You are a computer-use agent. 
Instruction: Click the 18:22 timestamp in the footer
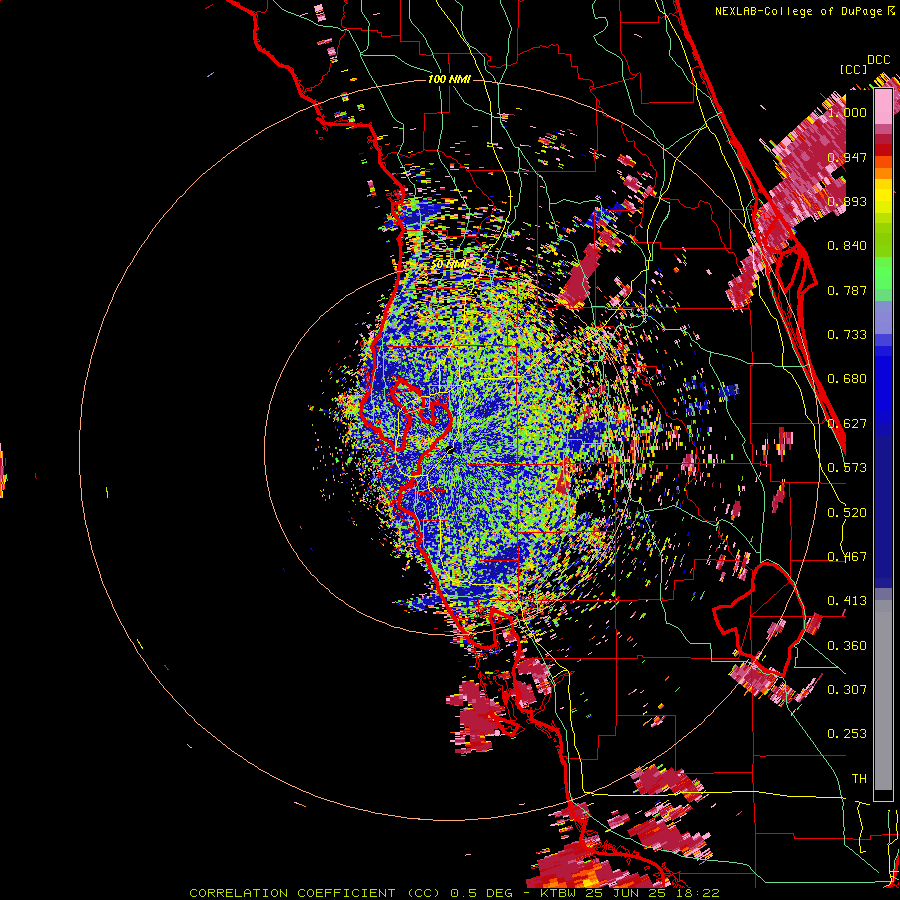697,893
